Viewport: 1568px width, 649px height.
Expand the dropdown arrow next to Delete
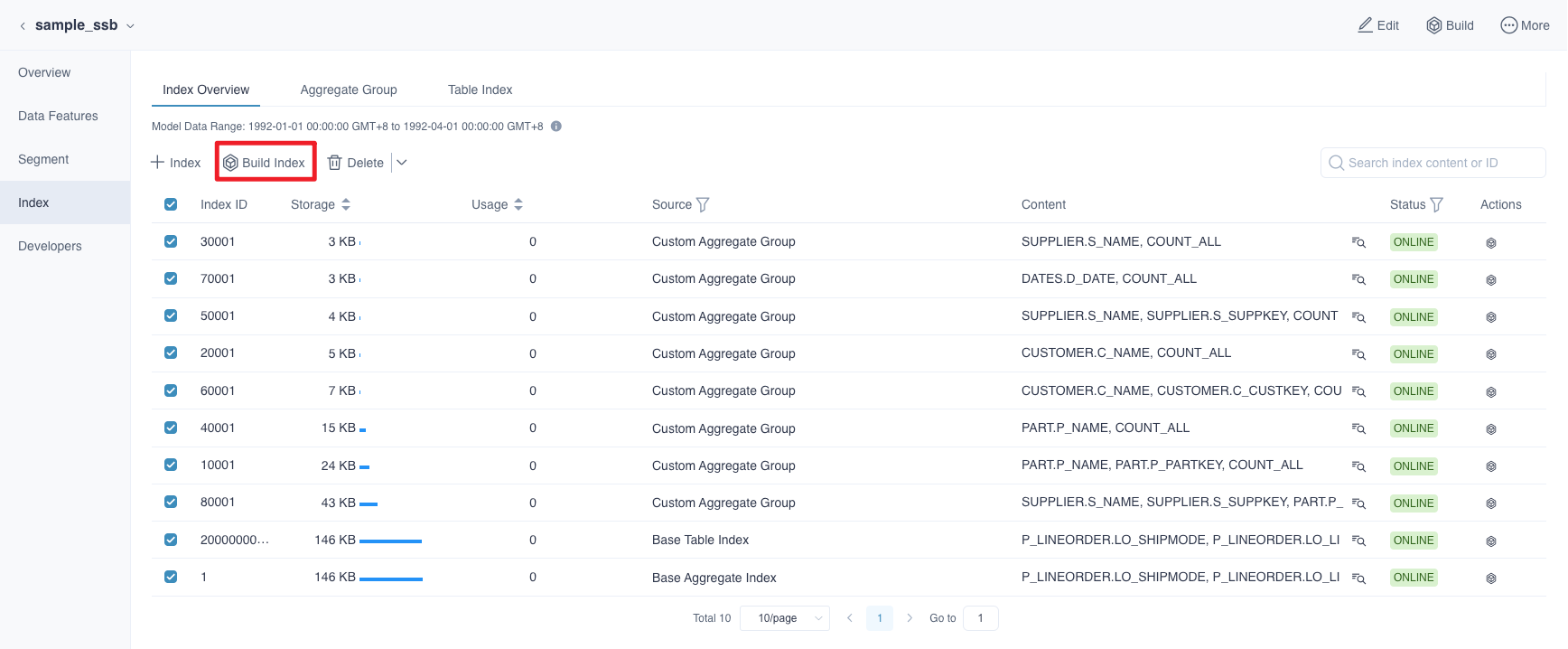(402, 163)
